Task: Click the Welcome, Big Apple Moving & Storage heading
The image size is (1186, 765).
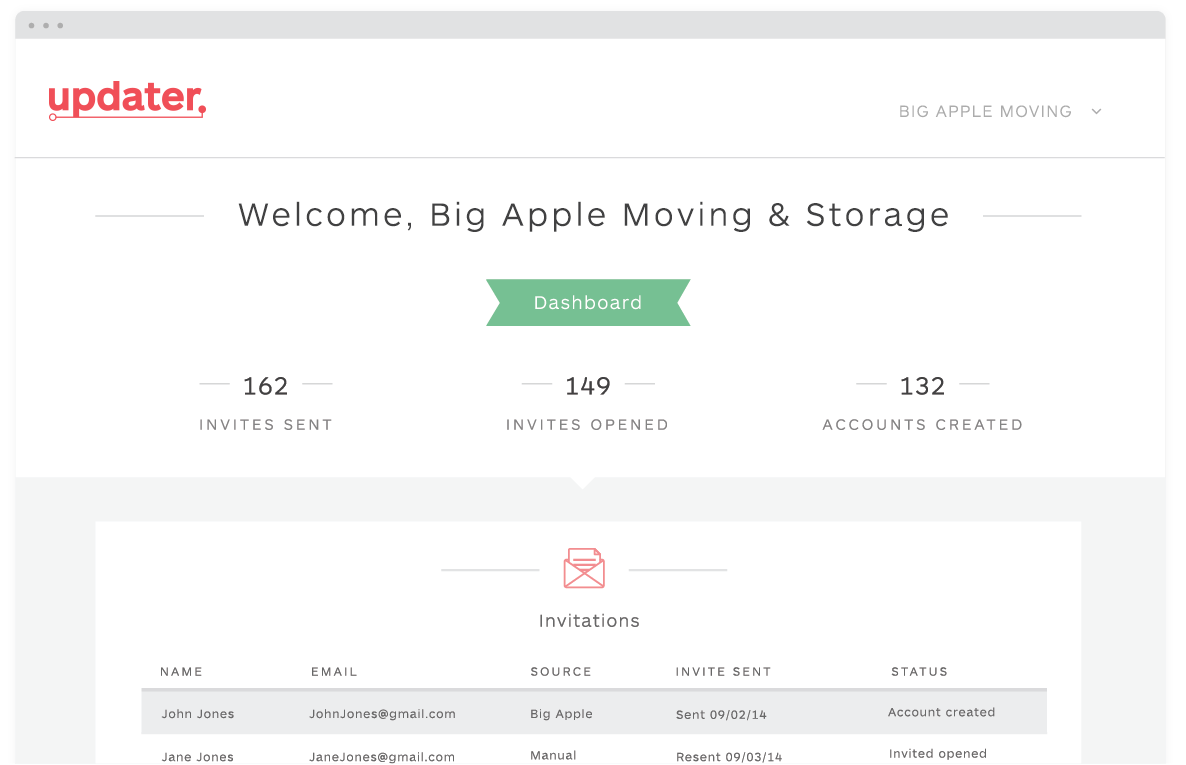Action: pos(594,216)
